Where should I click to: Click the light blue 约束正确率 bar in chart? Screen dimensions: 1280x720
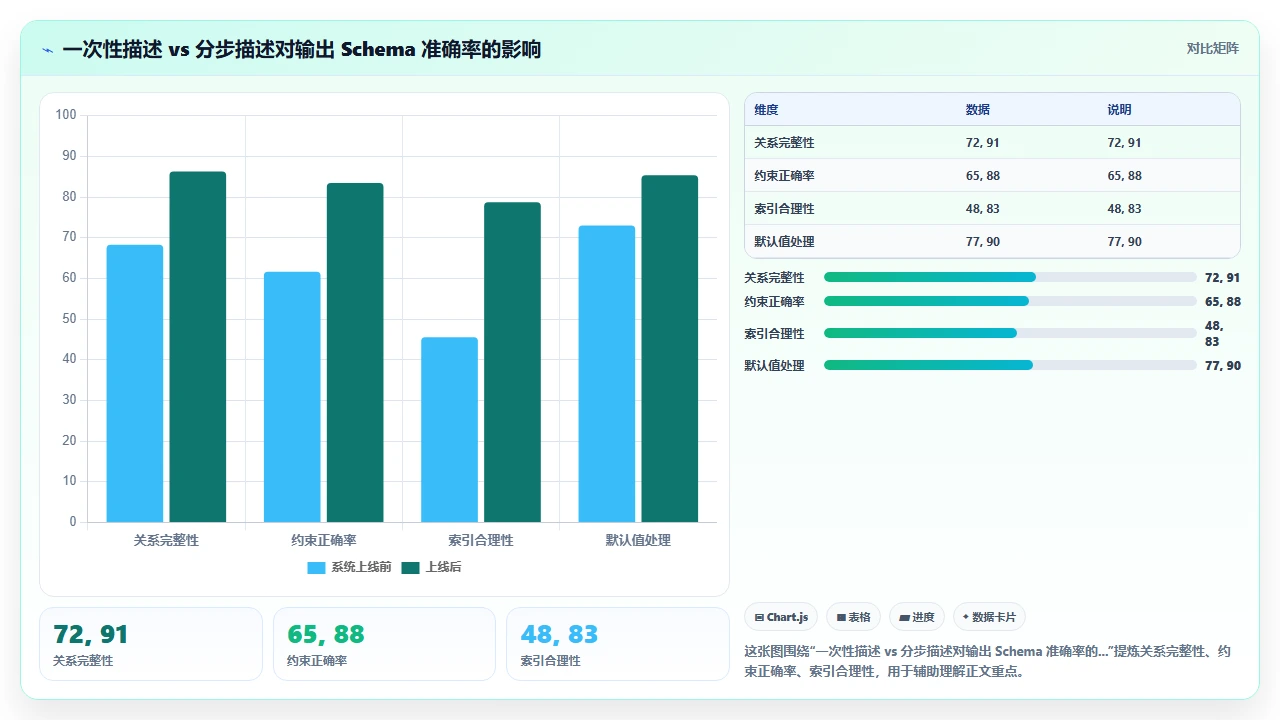click(x=292, y=397)
